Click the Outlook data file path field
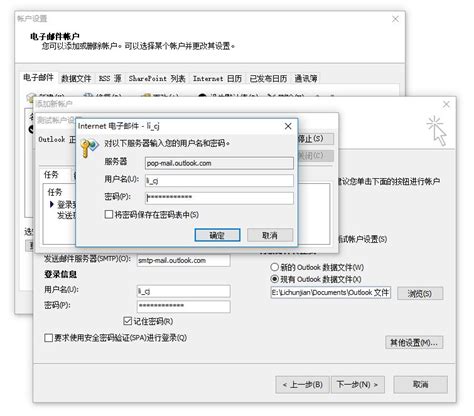Screen dimensions: 474x416 point(331,293)
